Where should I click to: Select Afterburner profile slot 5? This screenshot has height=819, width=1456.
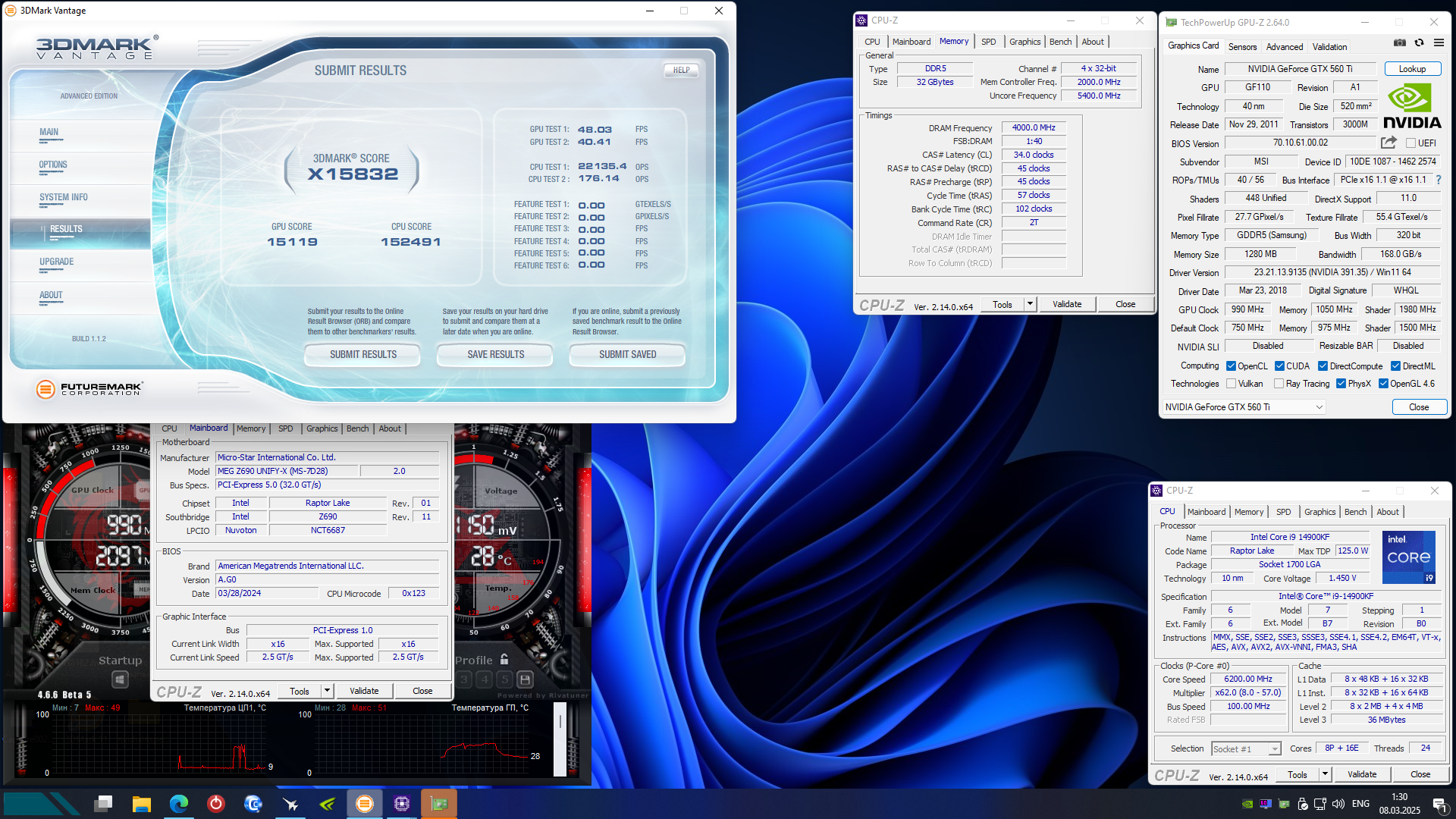click(x=504, y=679)
